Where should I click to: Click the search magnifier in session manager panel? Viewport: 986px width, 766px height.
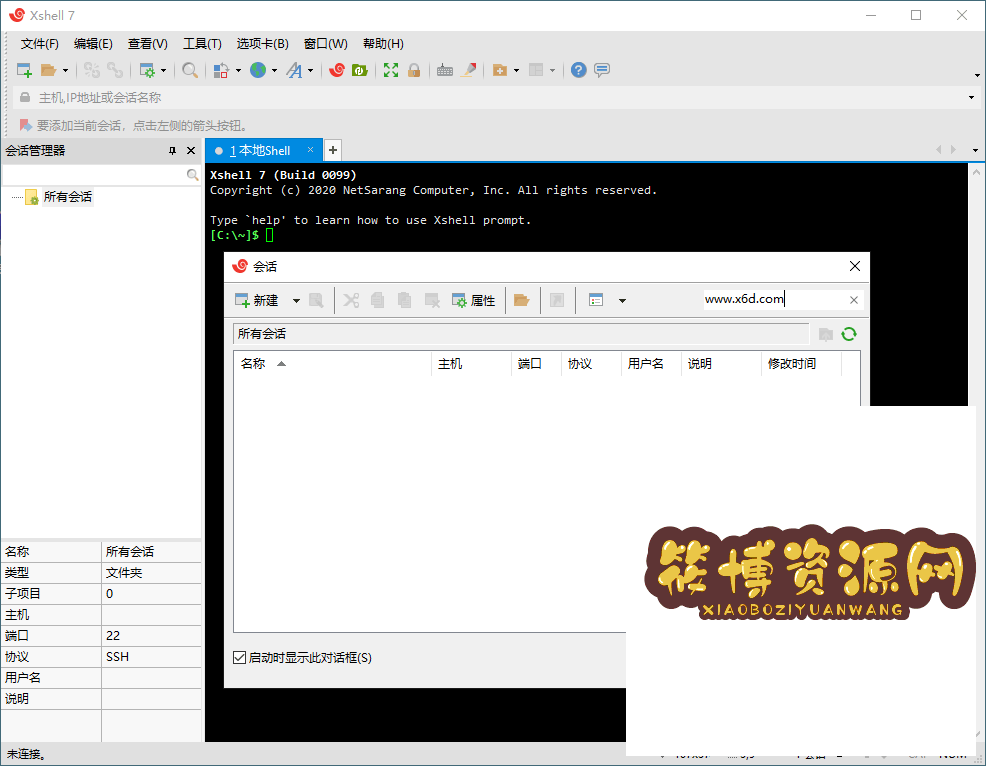(192, 175)
